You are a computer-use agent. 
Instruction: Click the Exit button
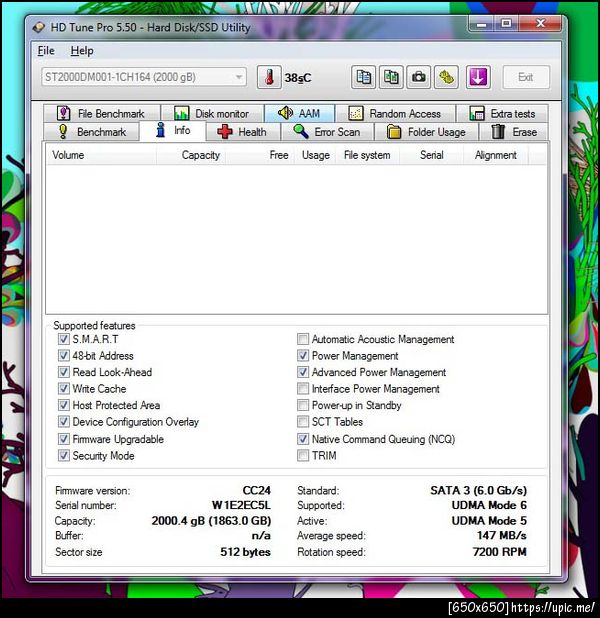526,77
